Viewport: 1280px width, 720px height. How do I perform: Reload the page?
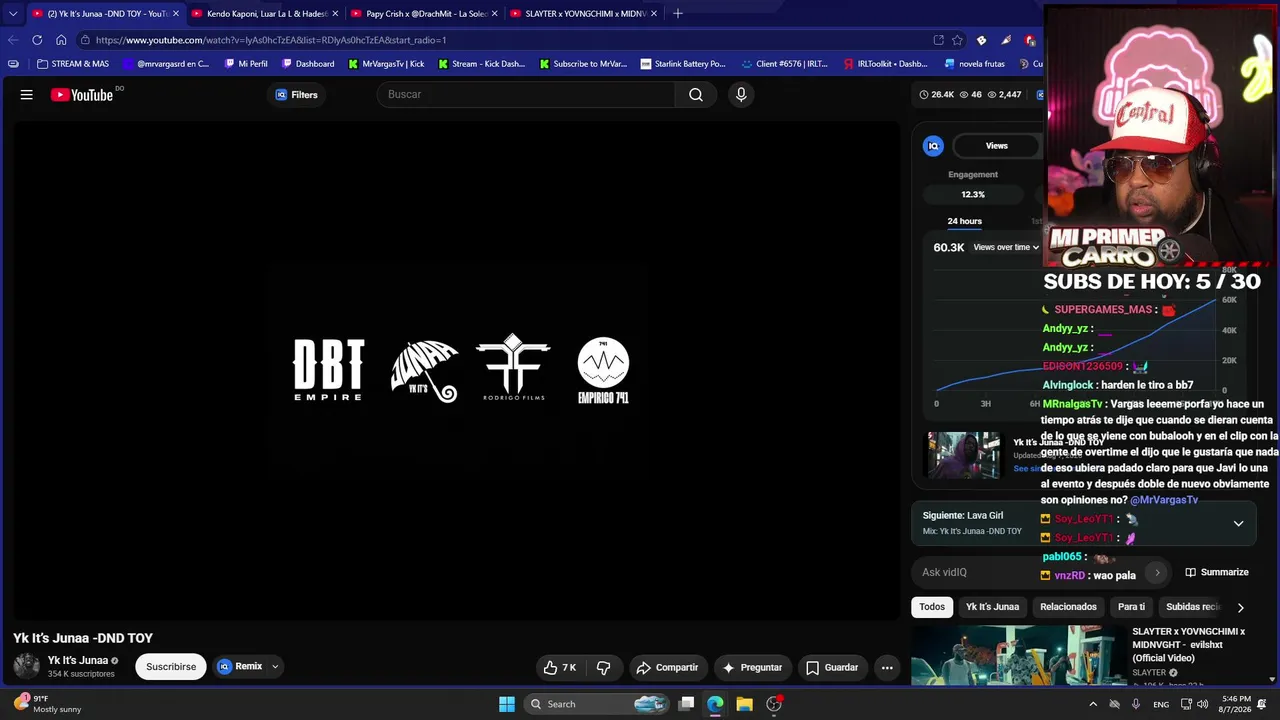coord(37,40)
